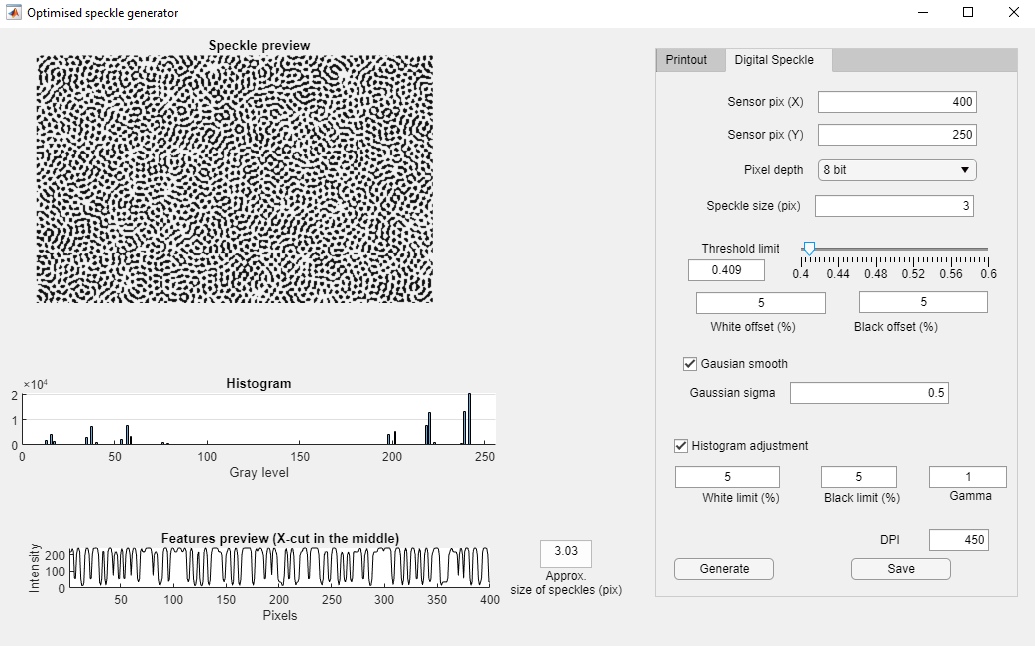Click the Generate button
Image resolution: width=1035 pixels, height=646 pixels.
tap(723, 569)
